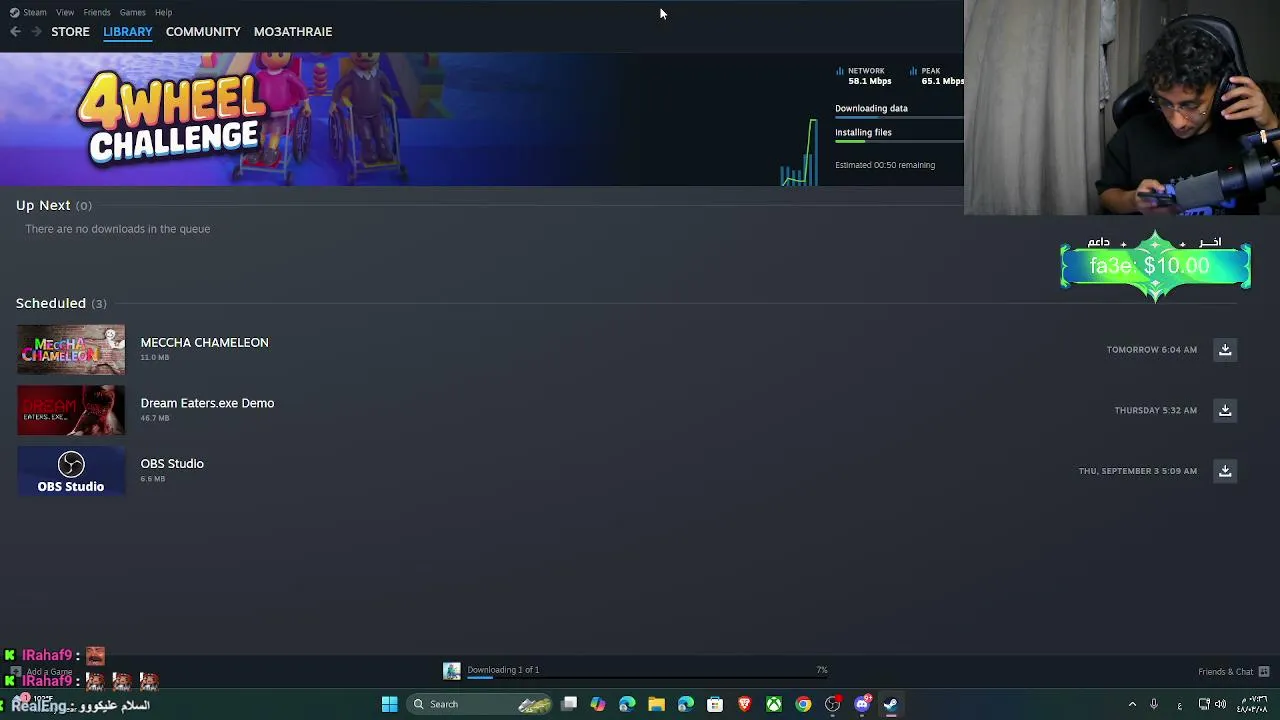Launch Google Chrome from taskbar

click(x=803, y=704)
